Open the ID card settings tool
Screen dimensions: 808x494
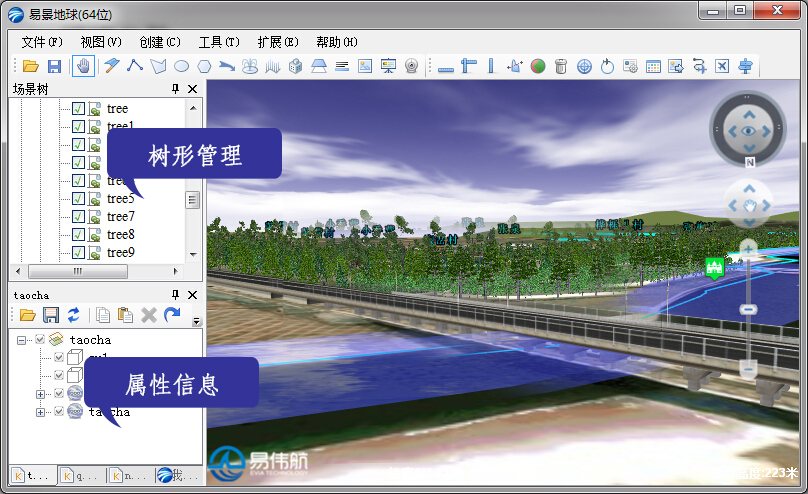(630, 66)
